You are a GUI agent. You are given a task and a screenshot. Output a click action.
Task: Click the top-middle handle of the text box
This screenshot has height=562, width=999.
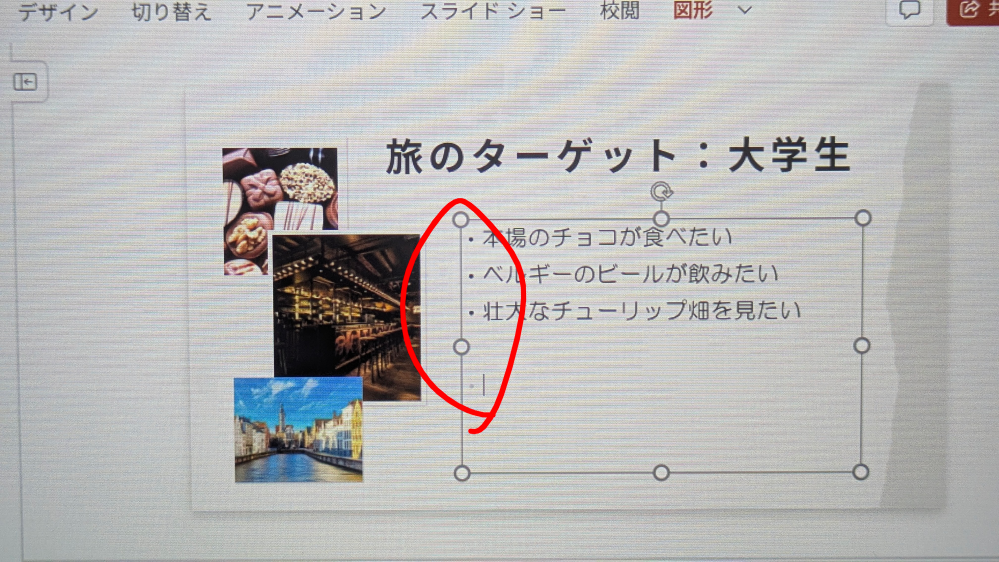click(661, 219)
